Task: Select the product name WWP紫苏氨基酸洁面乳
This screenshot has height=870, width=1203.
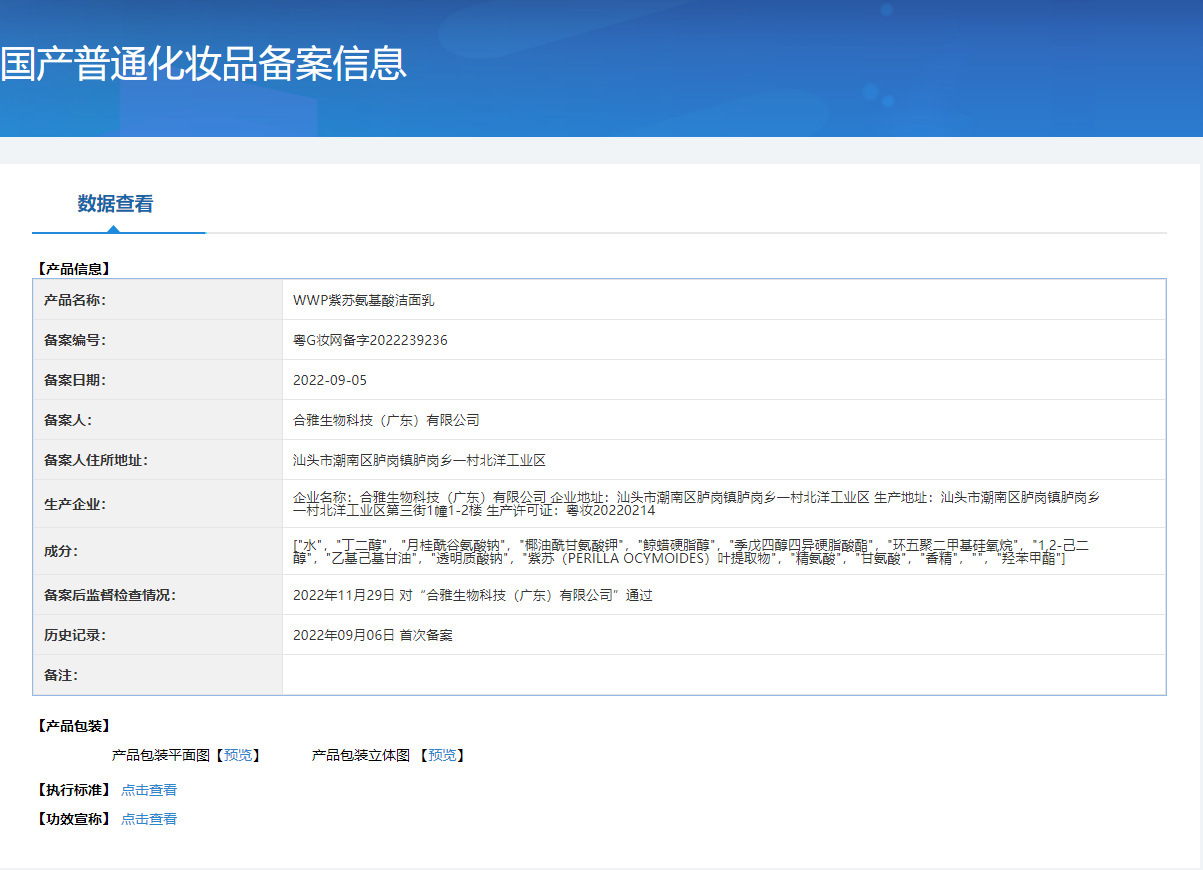Action: coord(363,300)
